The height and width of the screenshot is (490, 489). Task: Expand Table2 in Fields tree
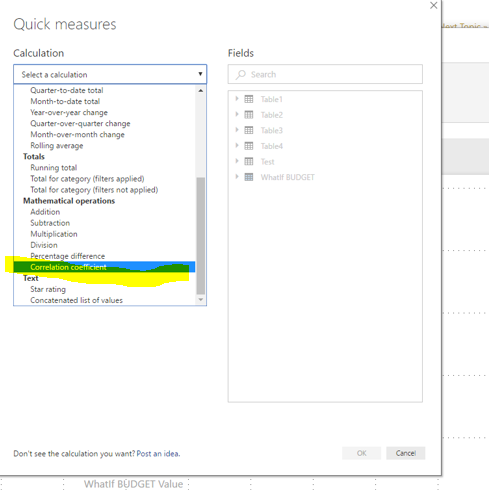(237, 114)
